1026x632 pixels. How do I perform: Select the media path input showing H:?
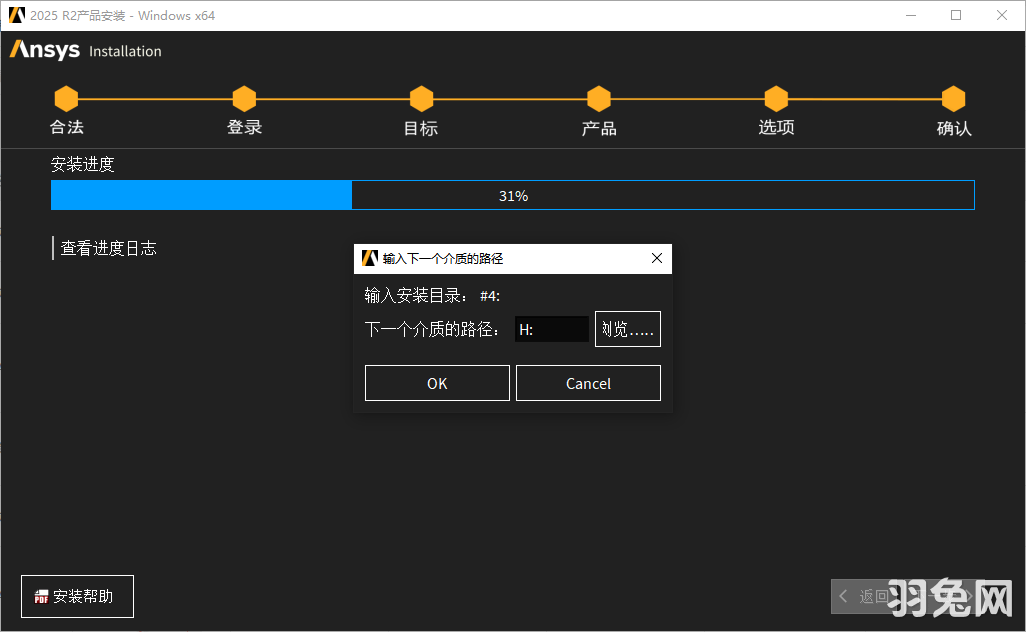[x=552, y=328]
